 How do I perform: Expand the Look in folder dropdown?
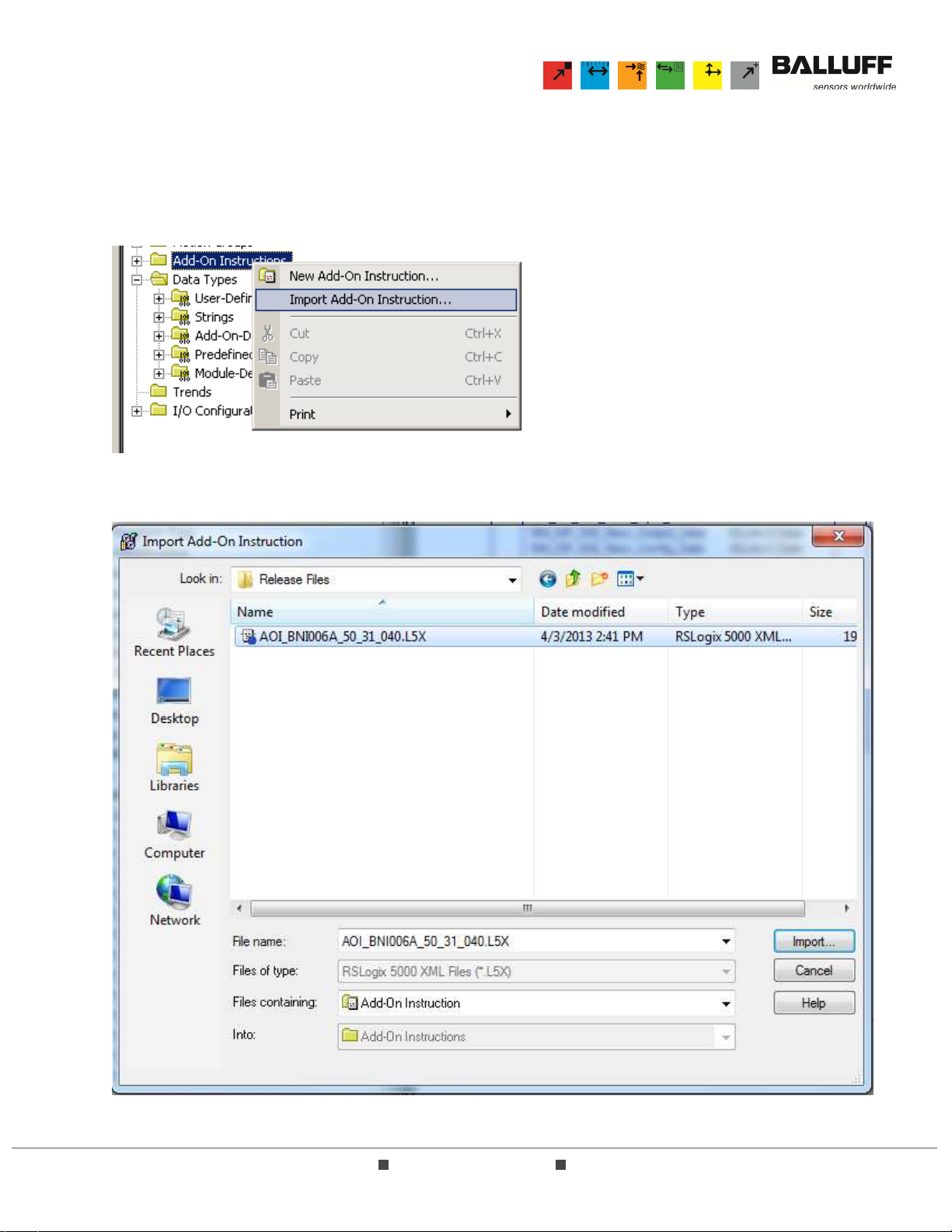click(x=512, y=580)
